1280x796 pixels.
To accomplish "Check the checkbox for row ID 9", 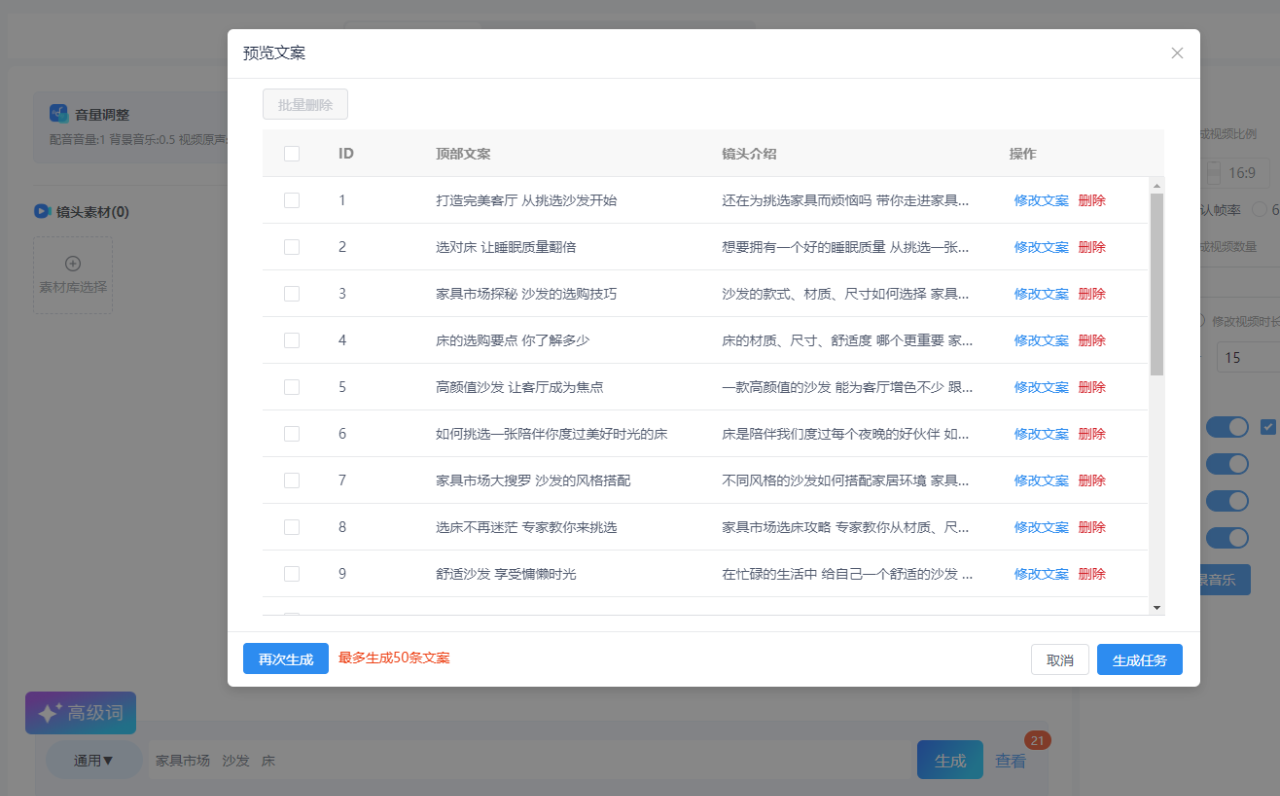I will point(292,574).
